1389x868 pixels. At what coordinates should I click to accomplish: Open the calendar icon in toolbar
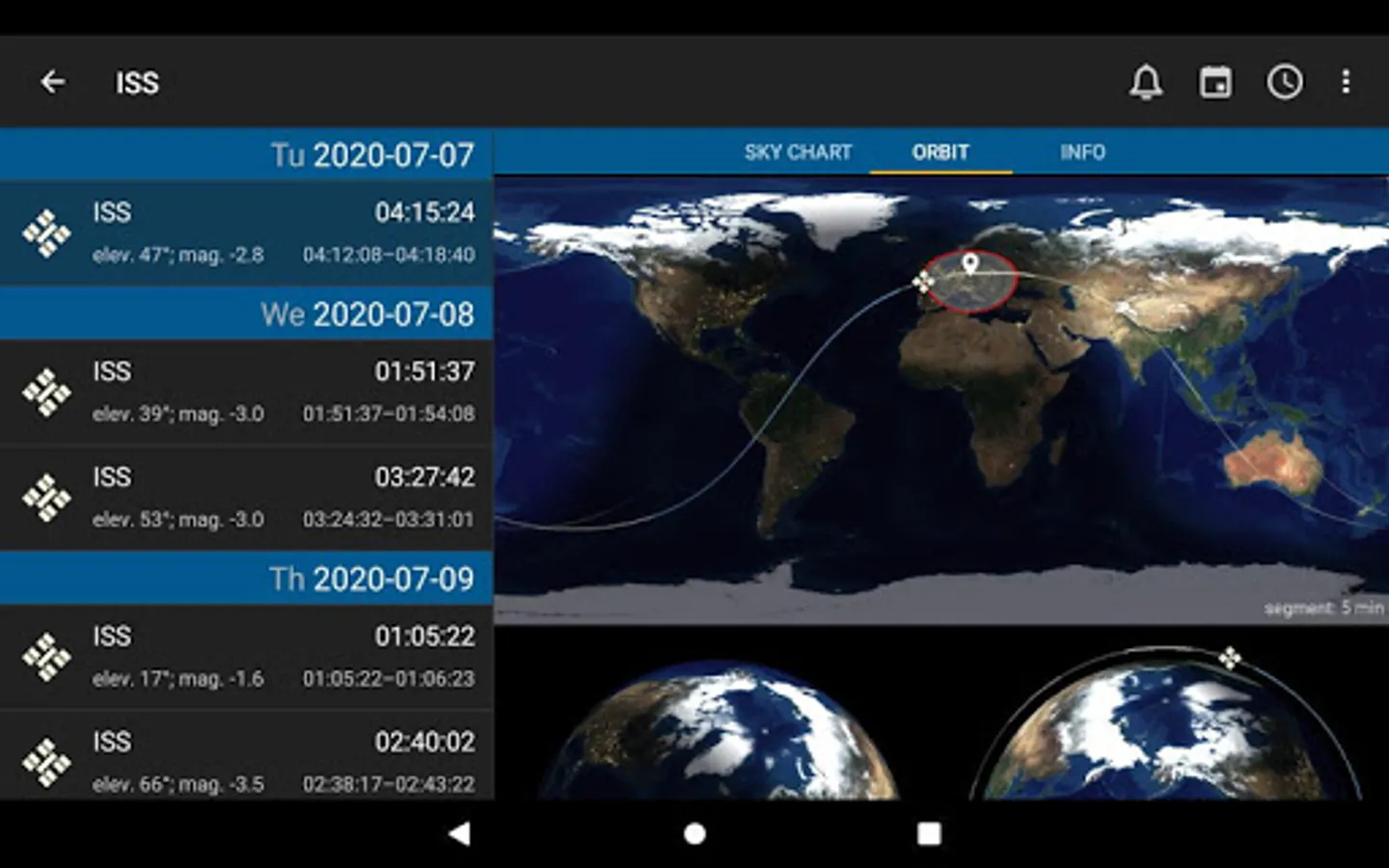[x=1215, y=82]
